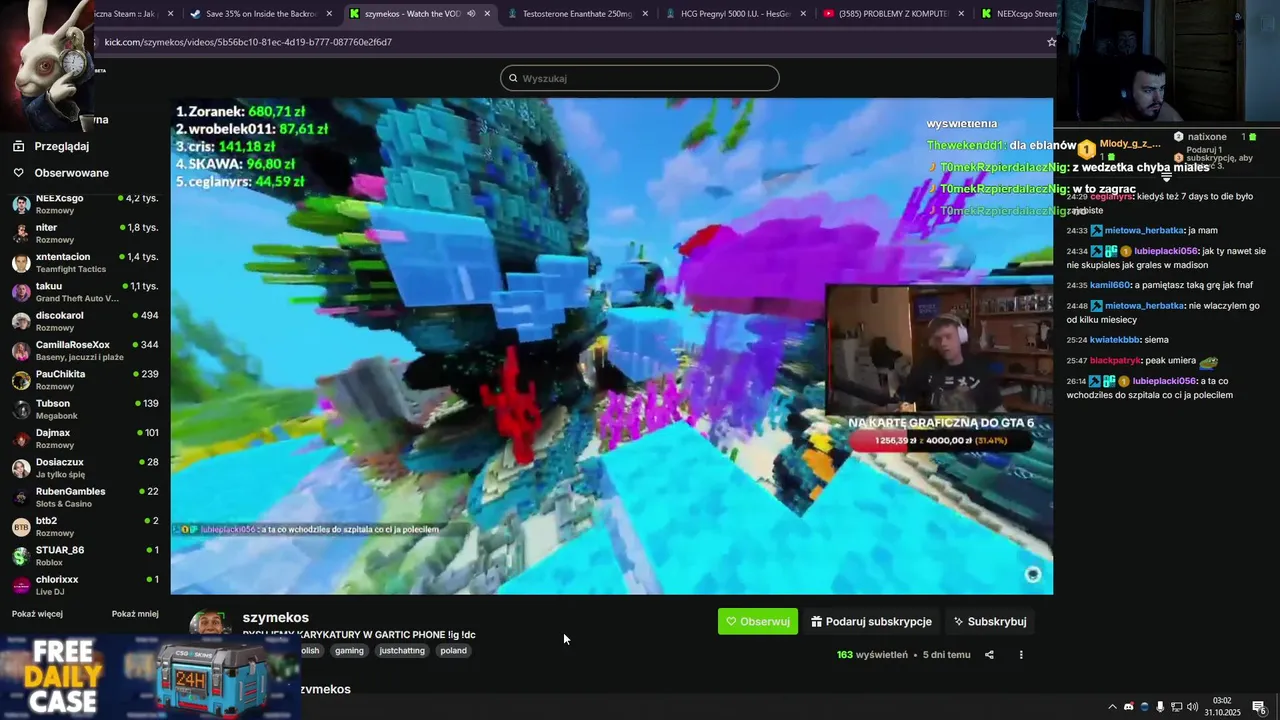Viewport: 1280px width, 720px height.
Task: Expand hidden system tray icons chevron
Action: click(1112, 707)
